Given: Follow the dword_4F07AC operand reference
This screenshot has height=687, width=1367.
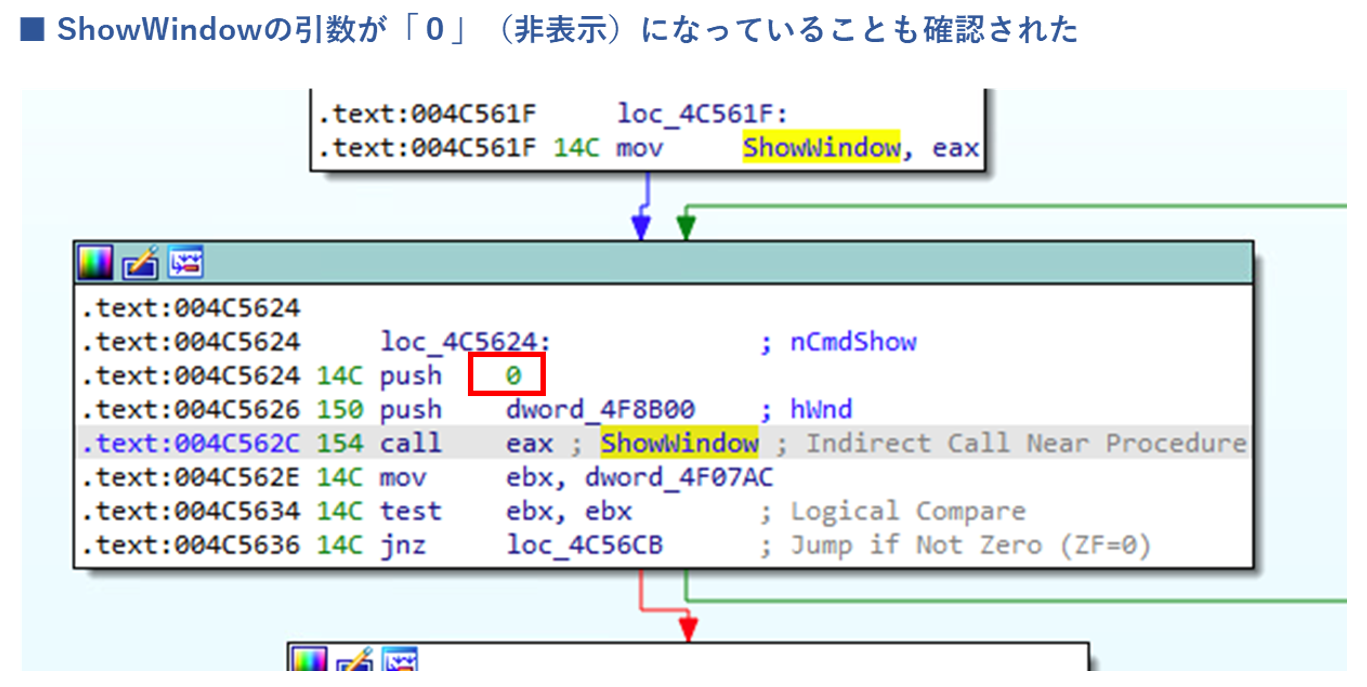Looking at the screenshot, I should pos(679,477).
